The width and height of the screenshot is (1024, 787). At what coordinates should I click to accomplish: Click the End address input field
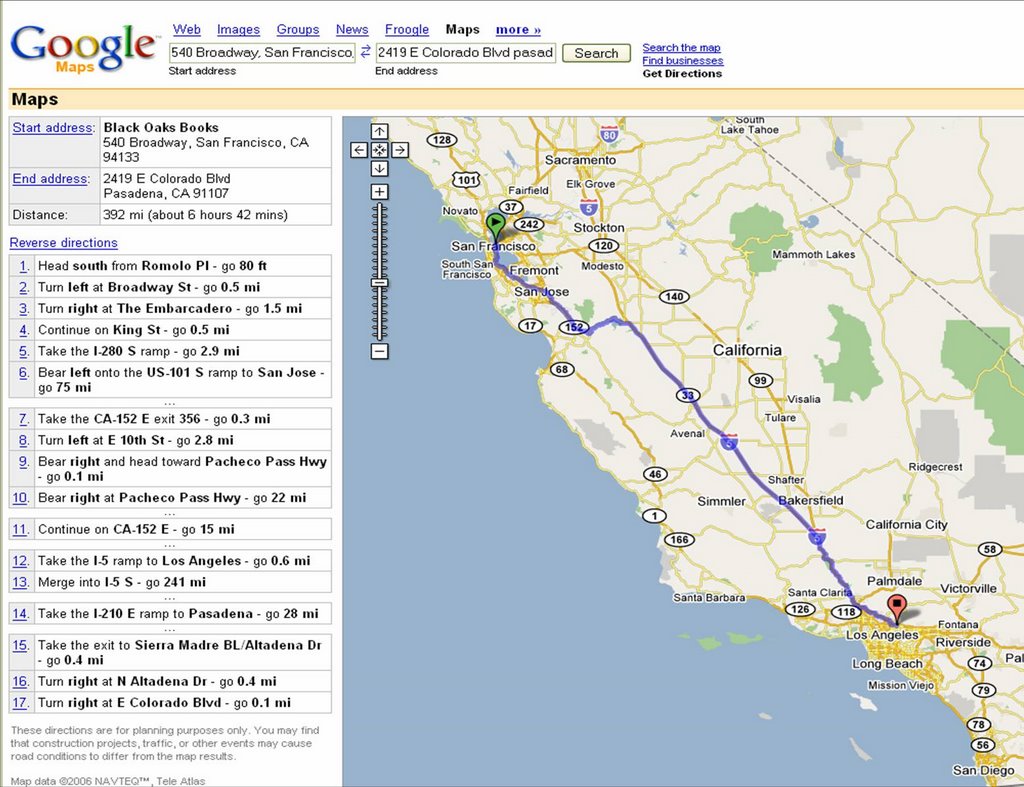click(x=466, y=52)
